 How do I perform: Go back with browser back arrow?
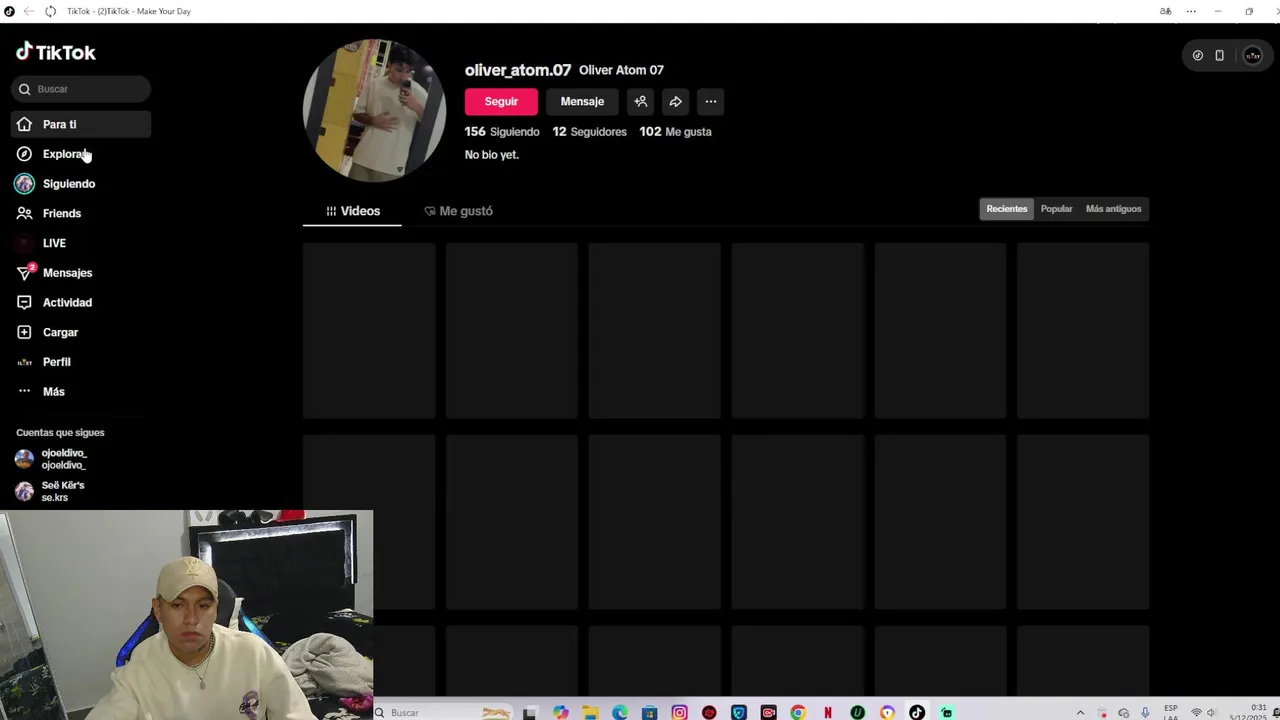coord(28,11)
